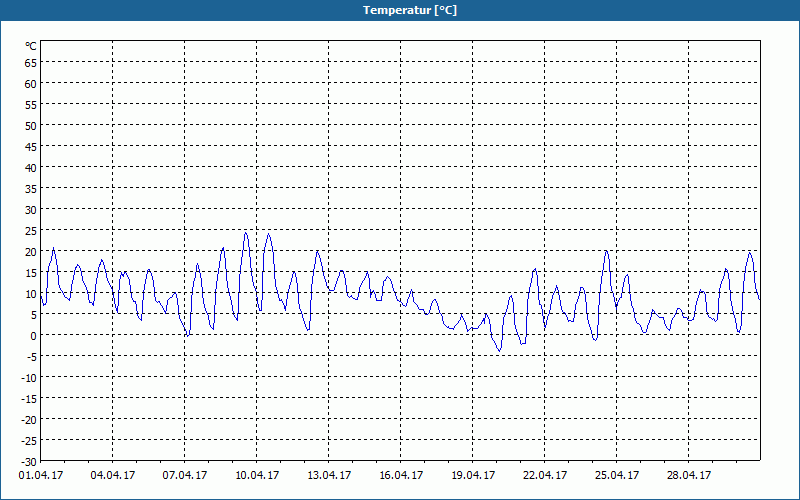Click the -25 value on the y-axis
800x500 pixels.
point(29,441)
